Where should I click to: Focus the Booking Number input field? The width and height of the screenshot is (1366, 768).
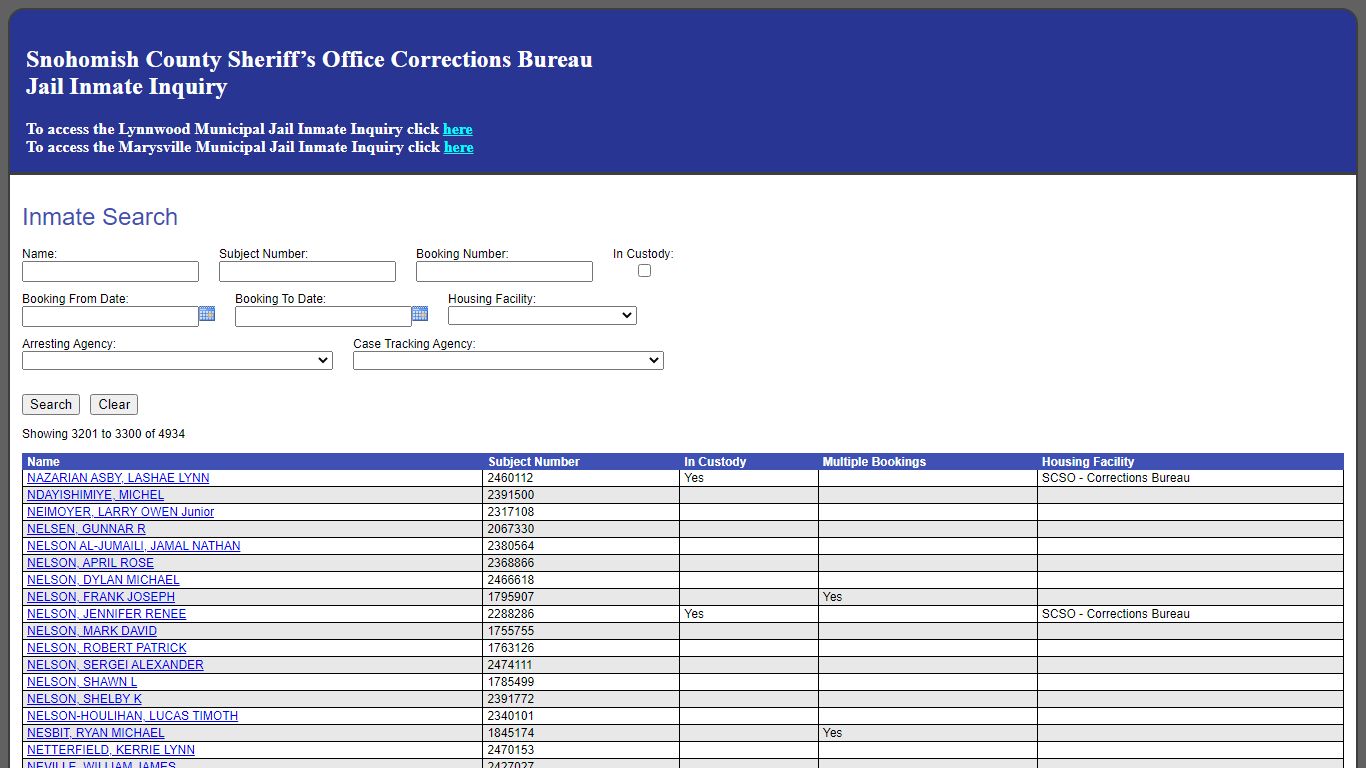click(x=504, y=272)
